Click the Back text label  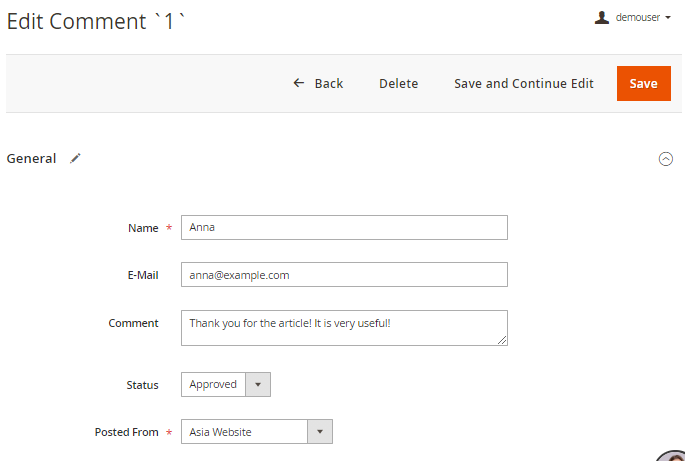click(328, 83)
